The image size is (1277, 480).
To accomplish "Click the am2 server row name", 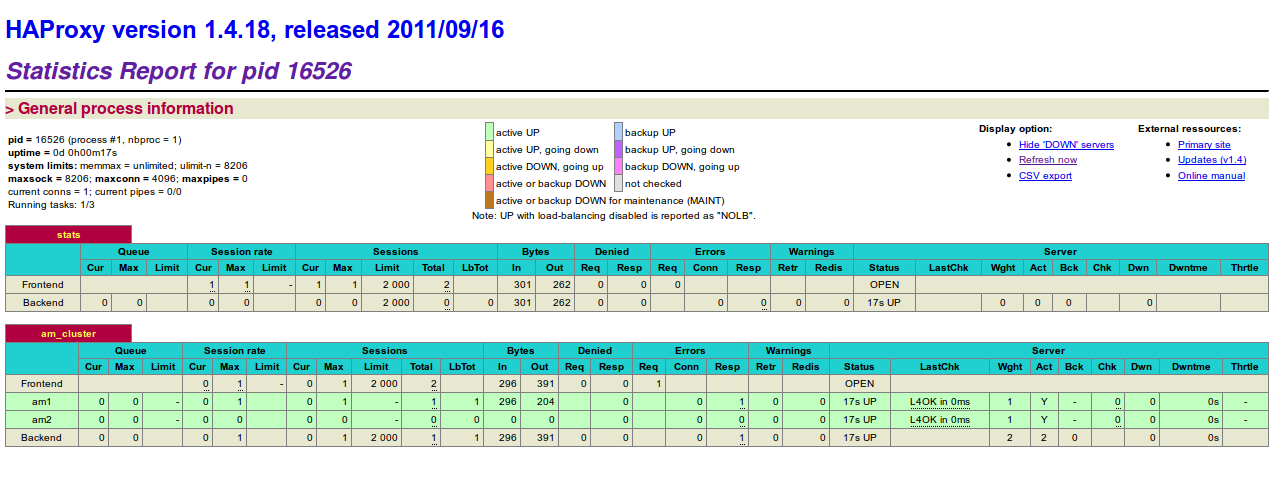I will pyautogui.click(x=42, y=420).
